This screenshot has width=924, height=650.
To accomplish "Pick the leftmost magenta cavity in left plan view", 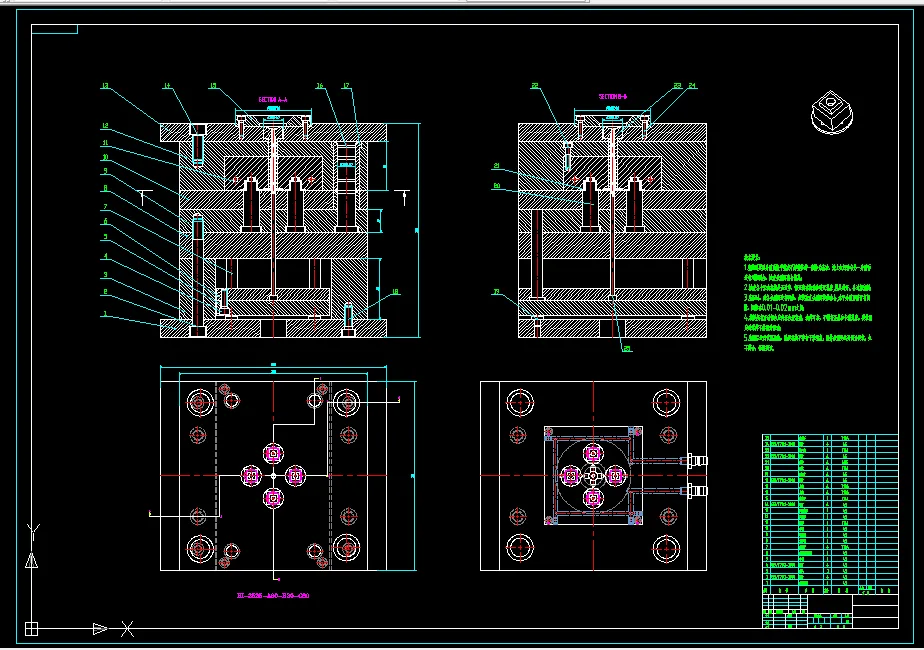I will [251, 476].
